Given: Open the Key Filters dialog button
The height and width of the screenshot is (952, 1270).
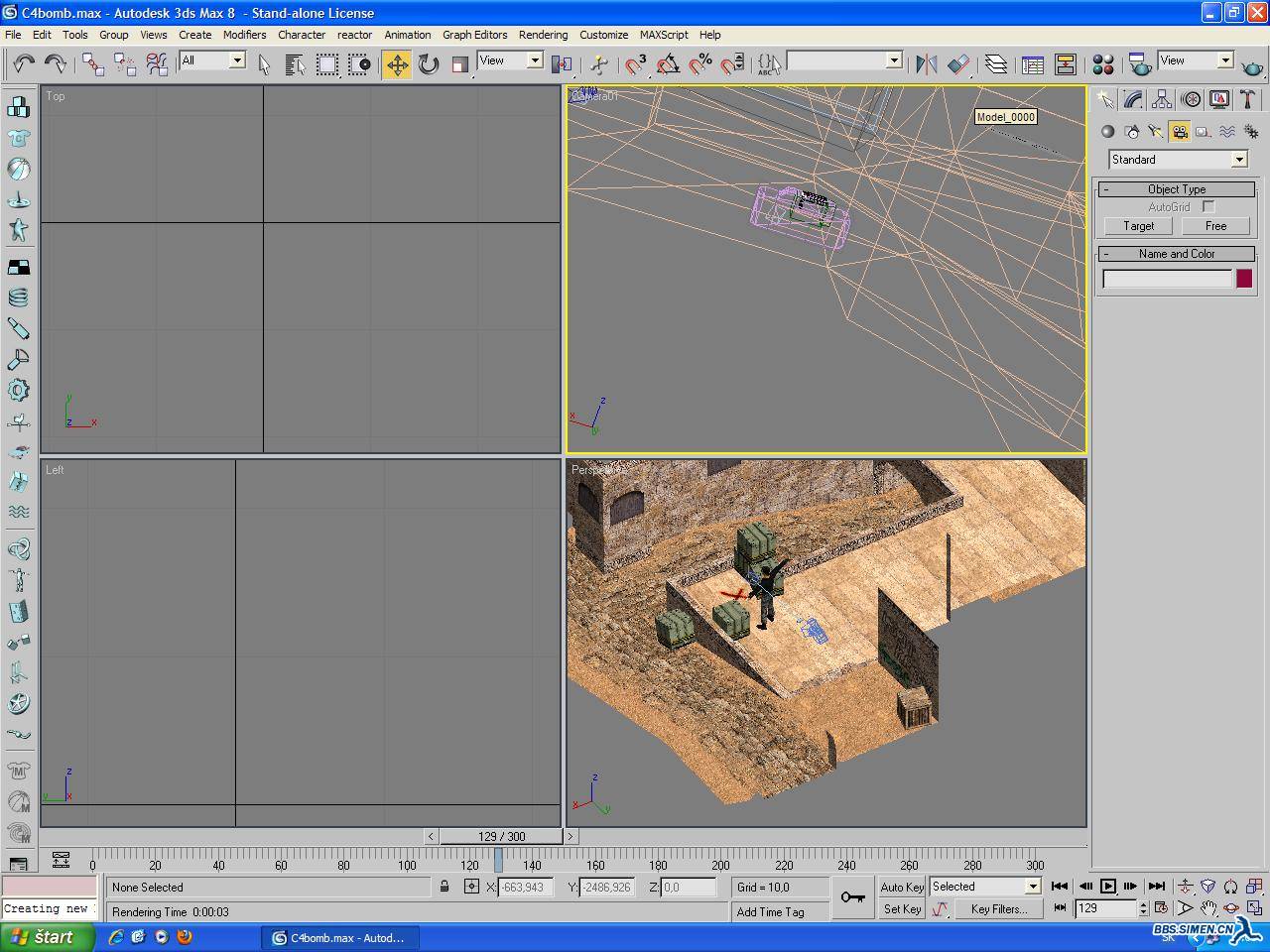Looking at the screenshot, I should [998, 908].
